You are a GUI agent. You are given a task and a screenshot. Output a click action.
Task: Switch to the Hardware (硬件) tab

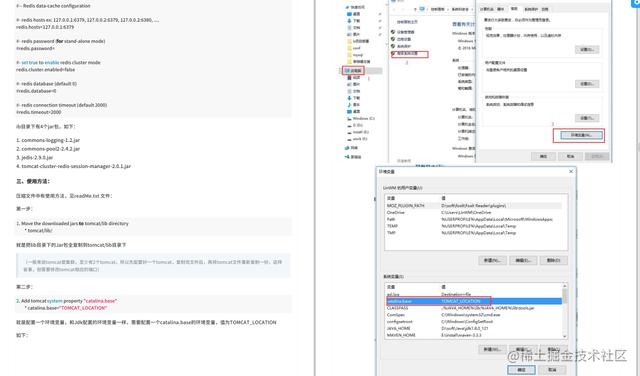pos(501,9)
